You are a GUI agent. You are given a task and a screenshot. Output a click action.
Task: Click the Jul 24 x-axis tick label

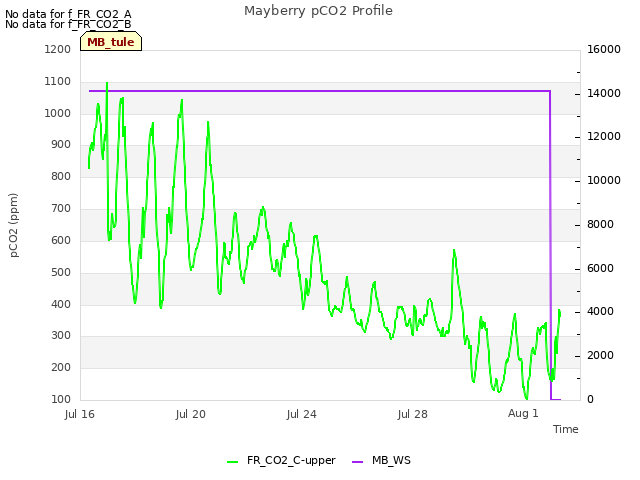pyautogui.click(x=302, y=414)
